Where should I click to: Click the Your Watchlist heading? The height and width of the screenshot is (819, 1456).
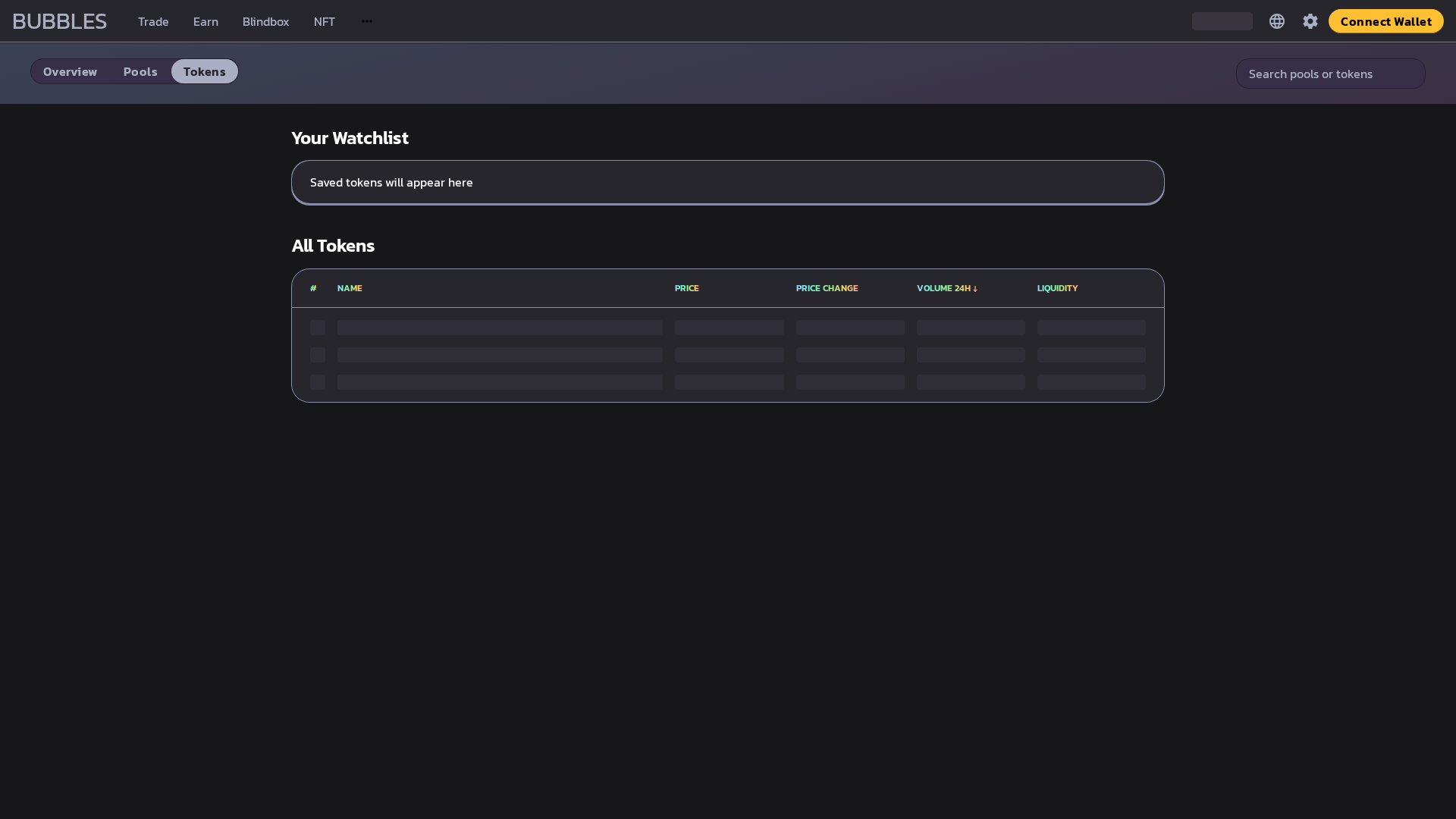(x=350, y=138)
